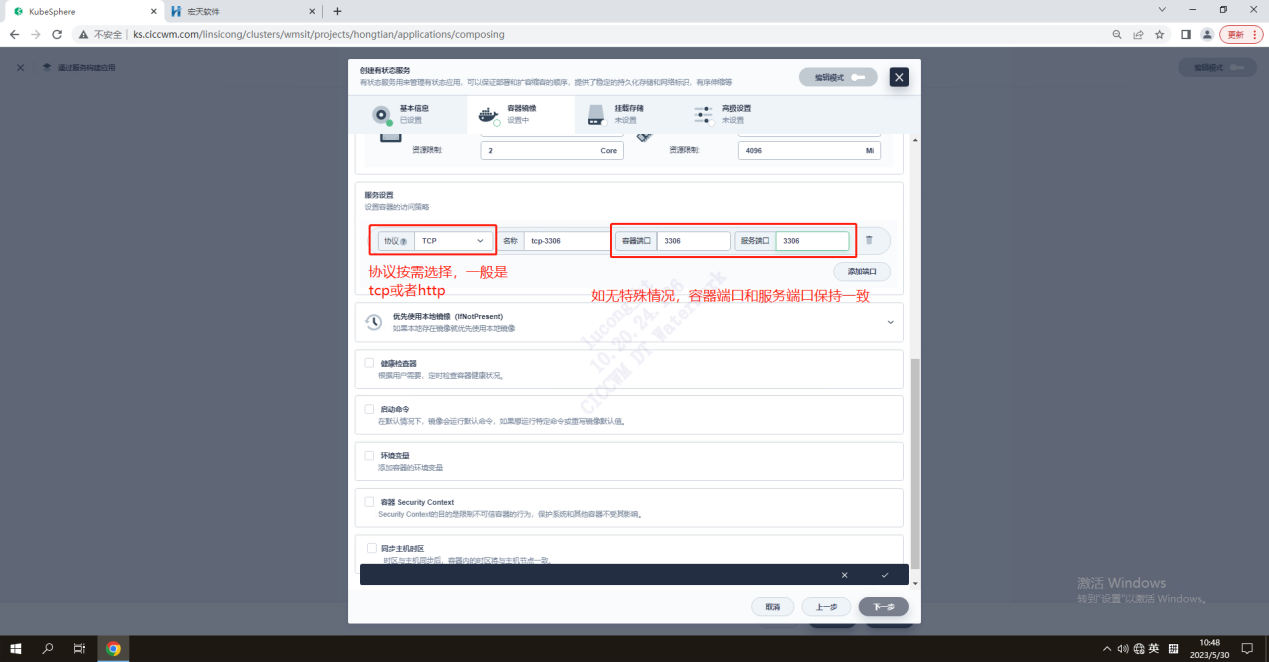Click the 服务端口 field with 3306
The height and width of the screenshot is (662, 1269).
click(x=812, y=241)
